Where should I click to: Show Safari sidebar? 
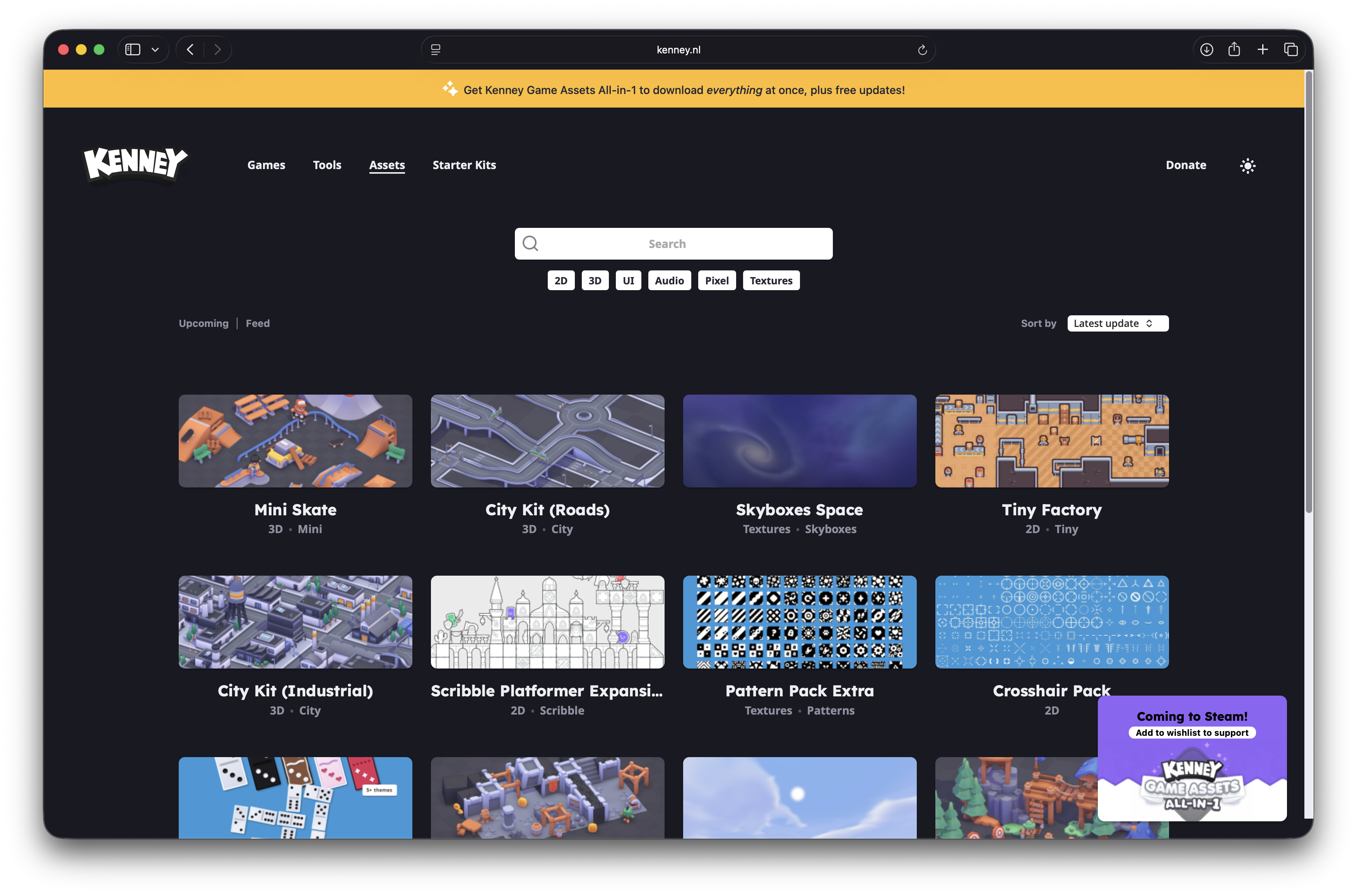click(x=133, y=50)
